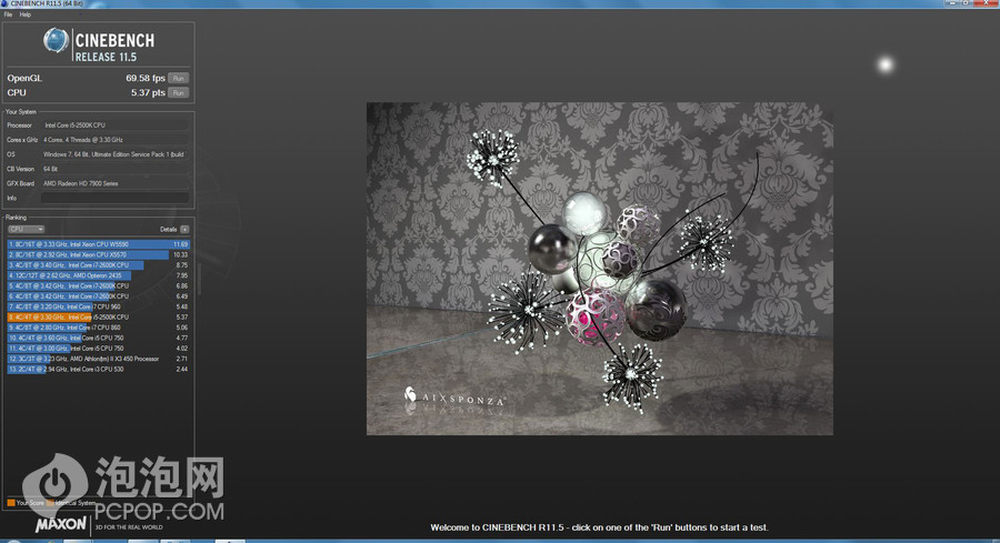Select AMD Opteron 2435 ranking row
Screen dimensions: 1000x543
(x=98, y=276)
